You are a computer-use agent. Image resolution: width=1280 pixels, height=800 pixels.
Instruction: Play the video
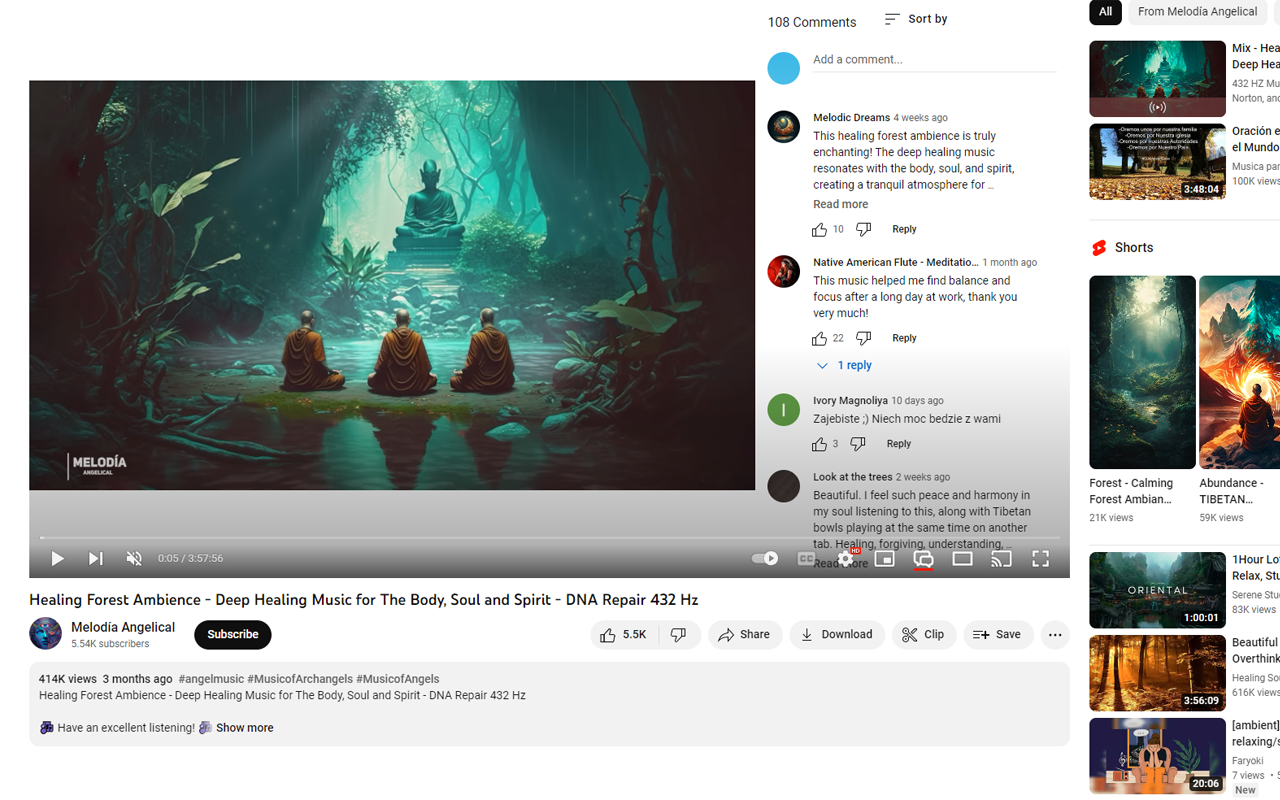click(x=57, y=558)
